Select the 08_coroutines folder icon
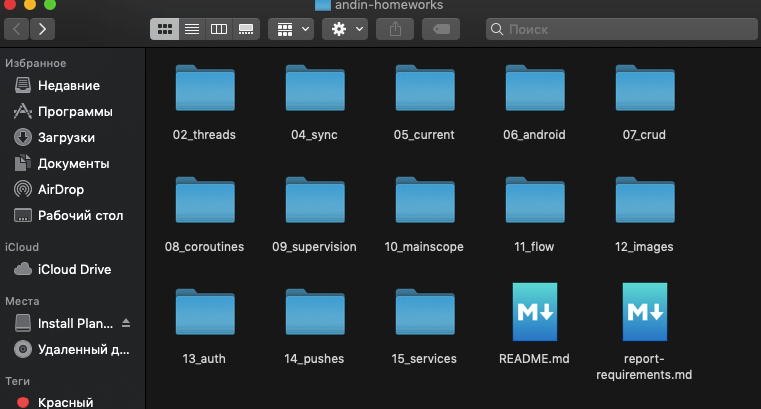This screenshot has width=761, height=409. coord(205,200)
